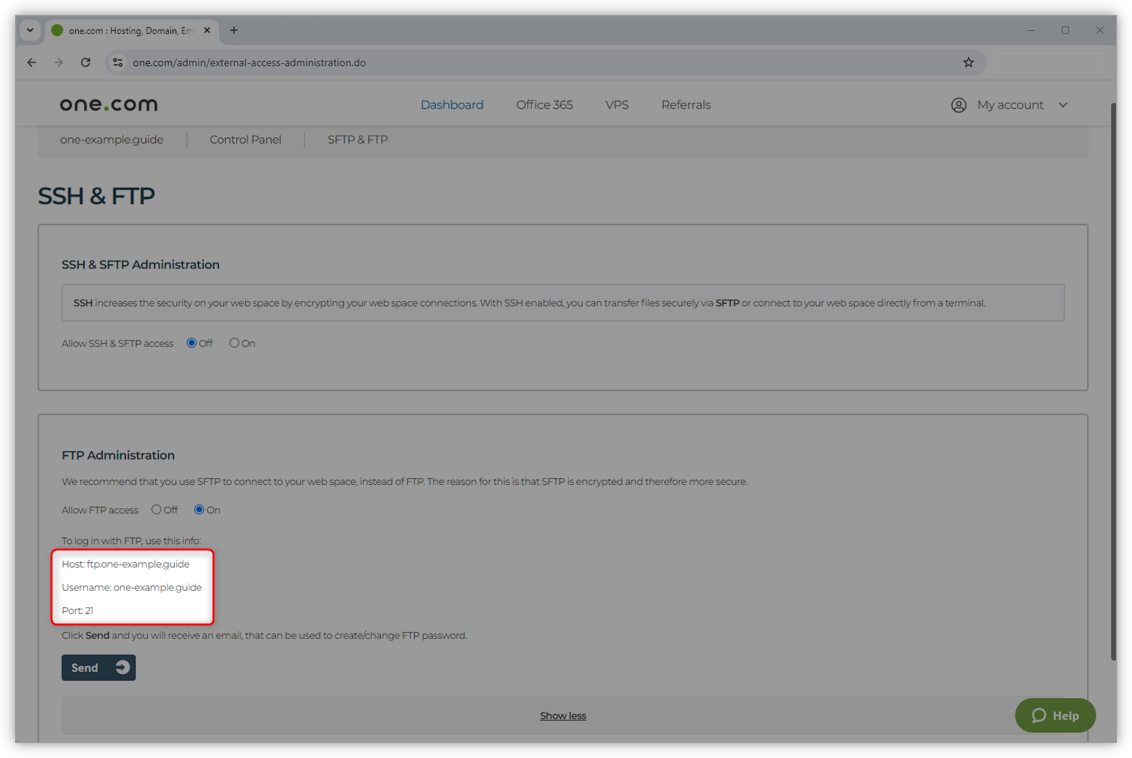
Task: Expand the My account dropdown
Action: click(x=1062, y=104)
